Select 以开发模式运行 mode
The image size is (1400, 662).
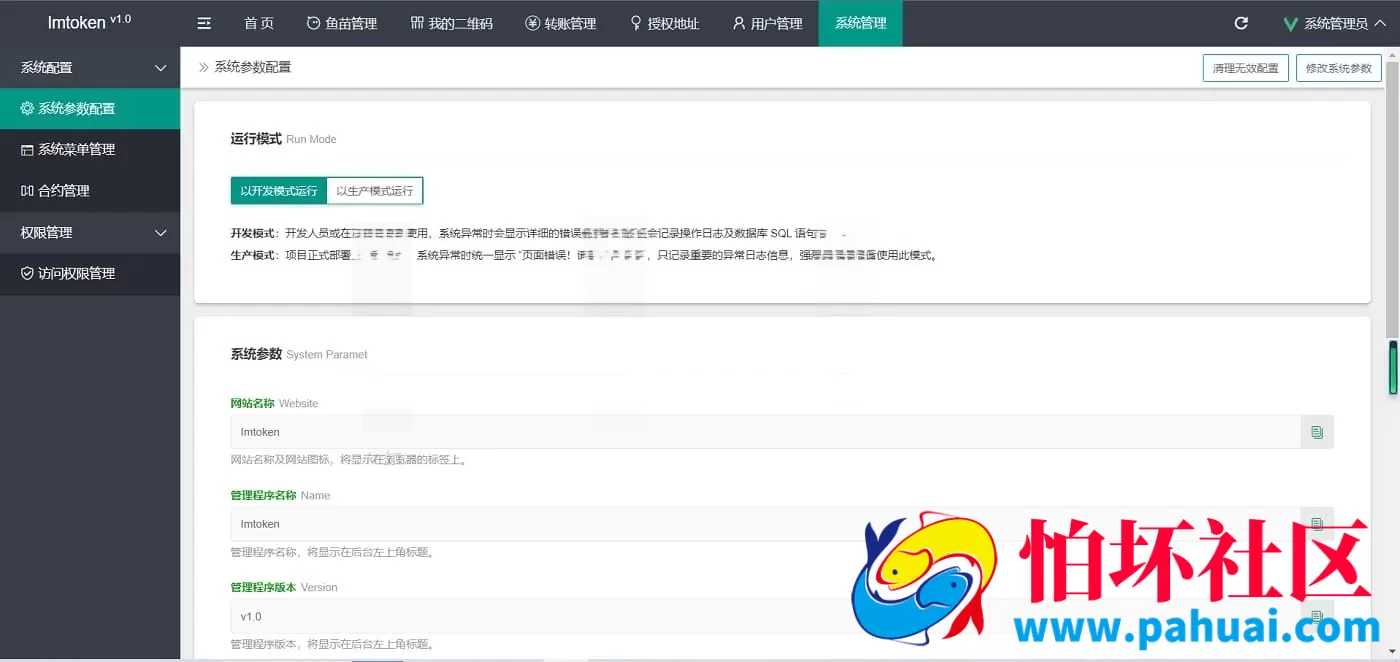click(278, 190)
